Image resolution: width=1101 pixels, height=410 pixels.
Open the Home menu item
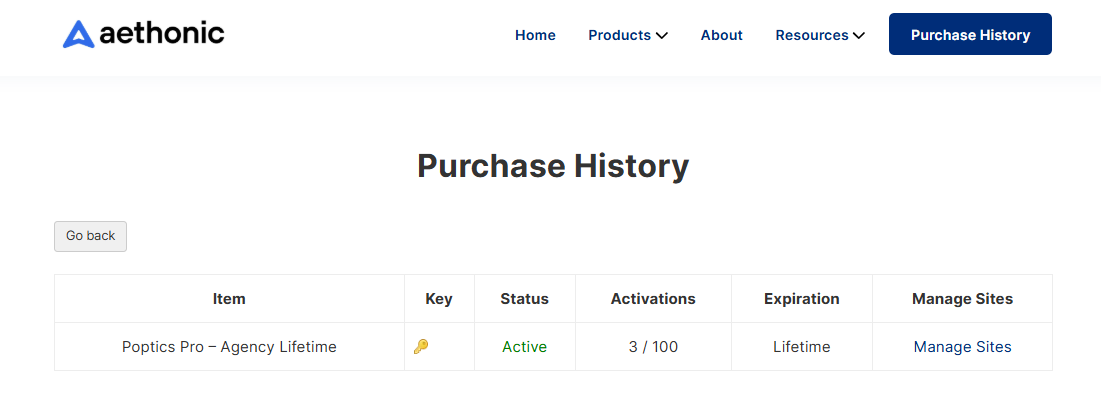coord(535,35)
